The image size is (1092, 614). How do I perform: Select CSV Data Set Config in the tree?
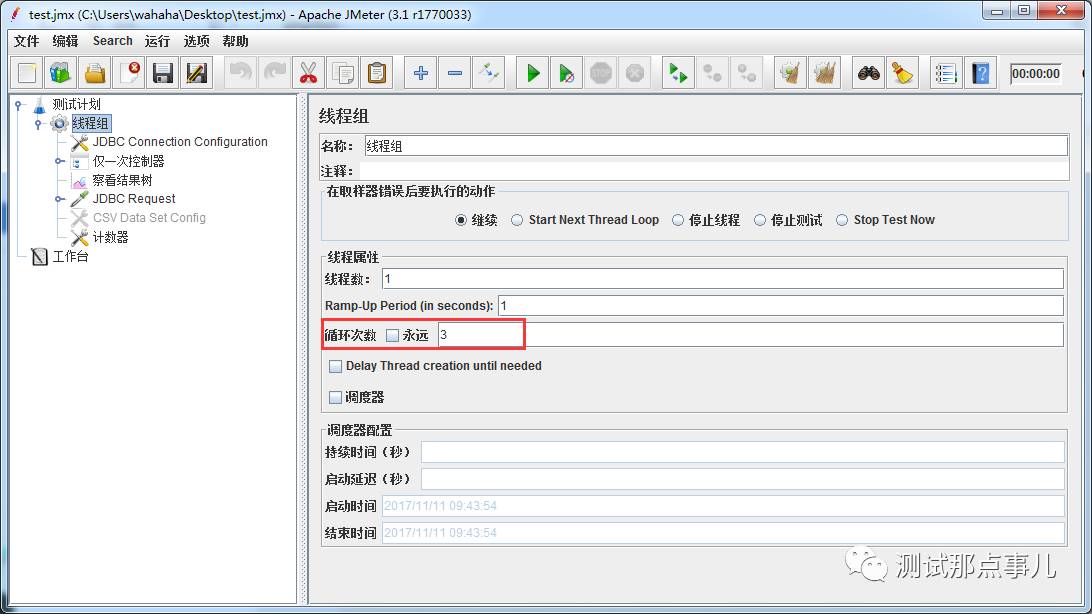tap(149, 218)
